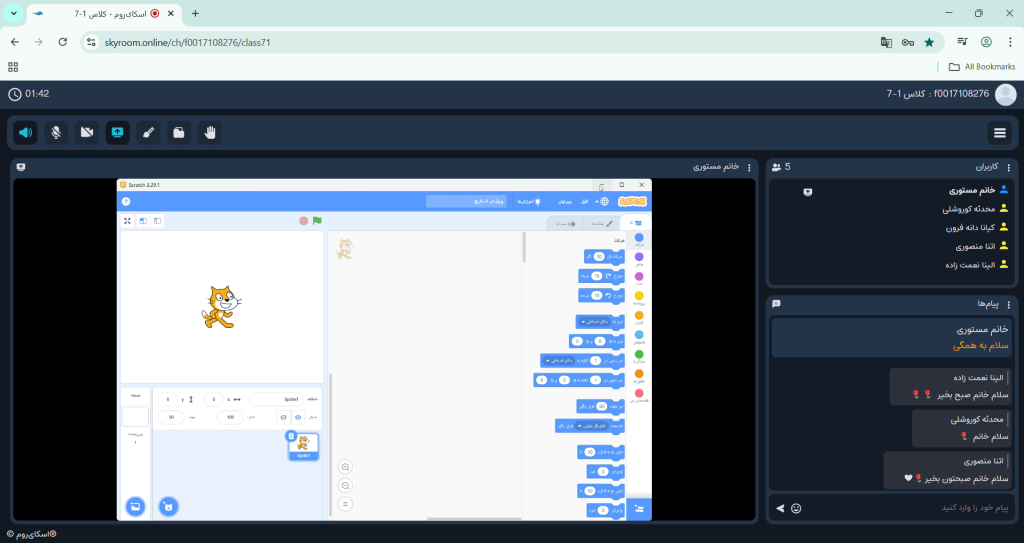Open the hamburger main menu
The height and width of the screenshot is (543, 1024).
click(998, 132)
